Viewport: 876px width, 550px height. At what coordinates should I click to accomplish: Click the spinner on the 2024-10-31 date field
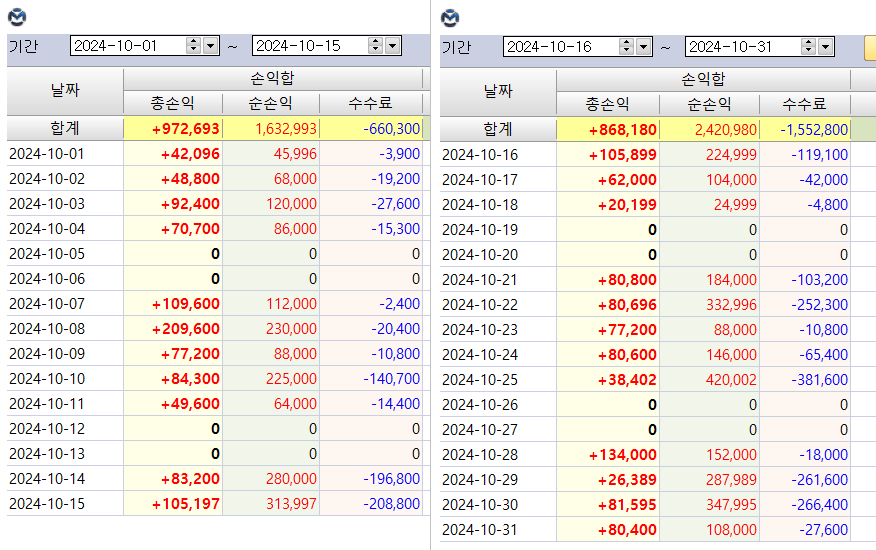[x=808, y=47]
